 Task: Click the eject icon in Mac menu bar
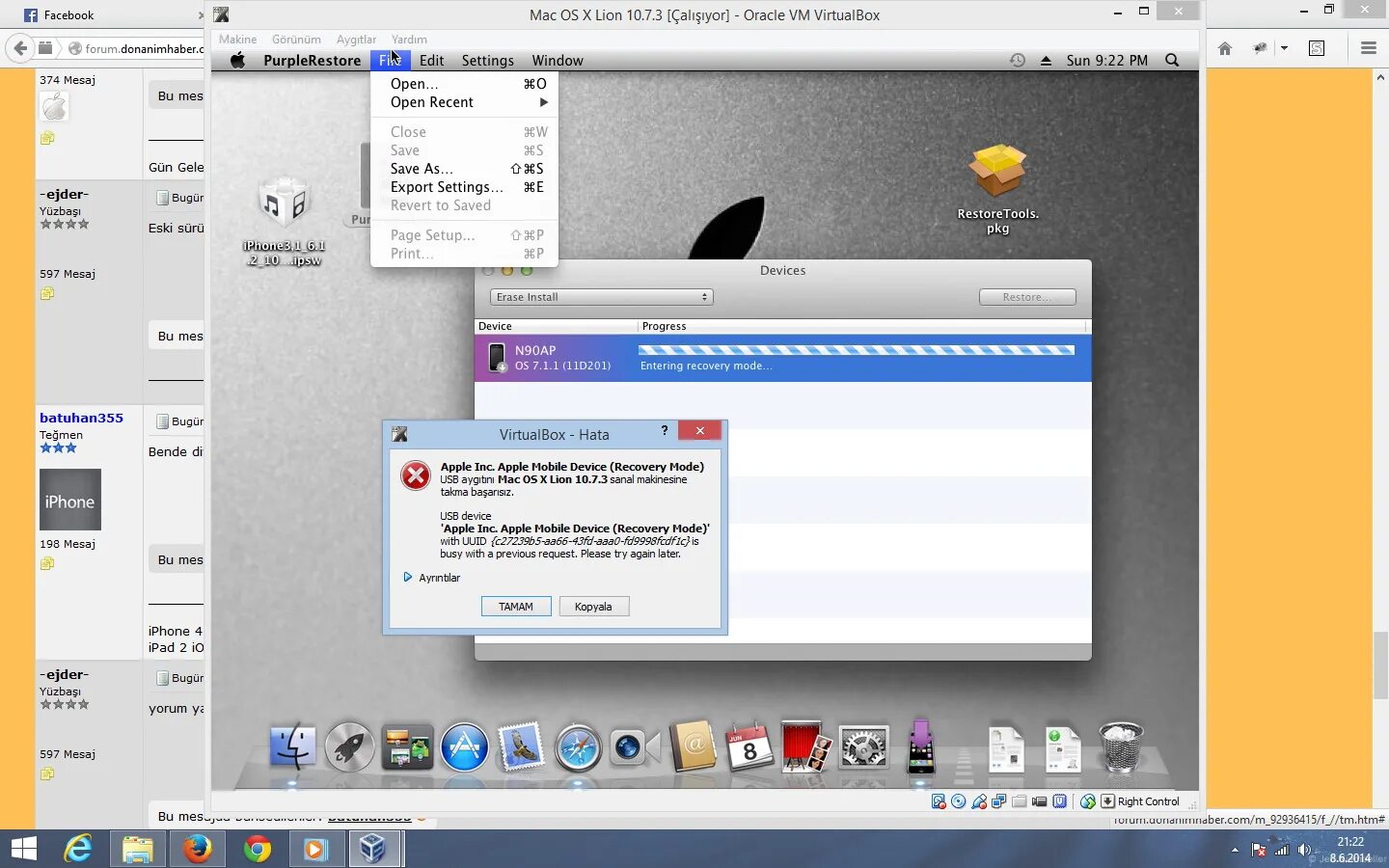click(x=1046, y=60)
